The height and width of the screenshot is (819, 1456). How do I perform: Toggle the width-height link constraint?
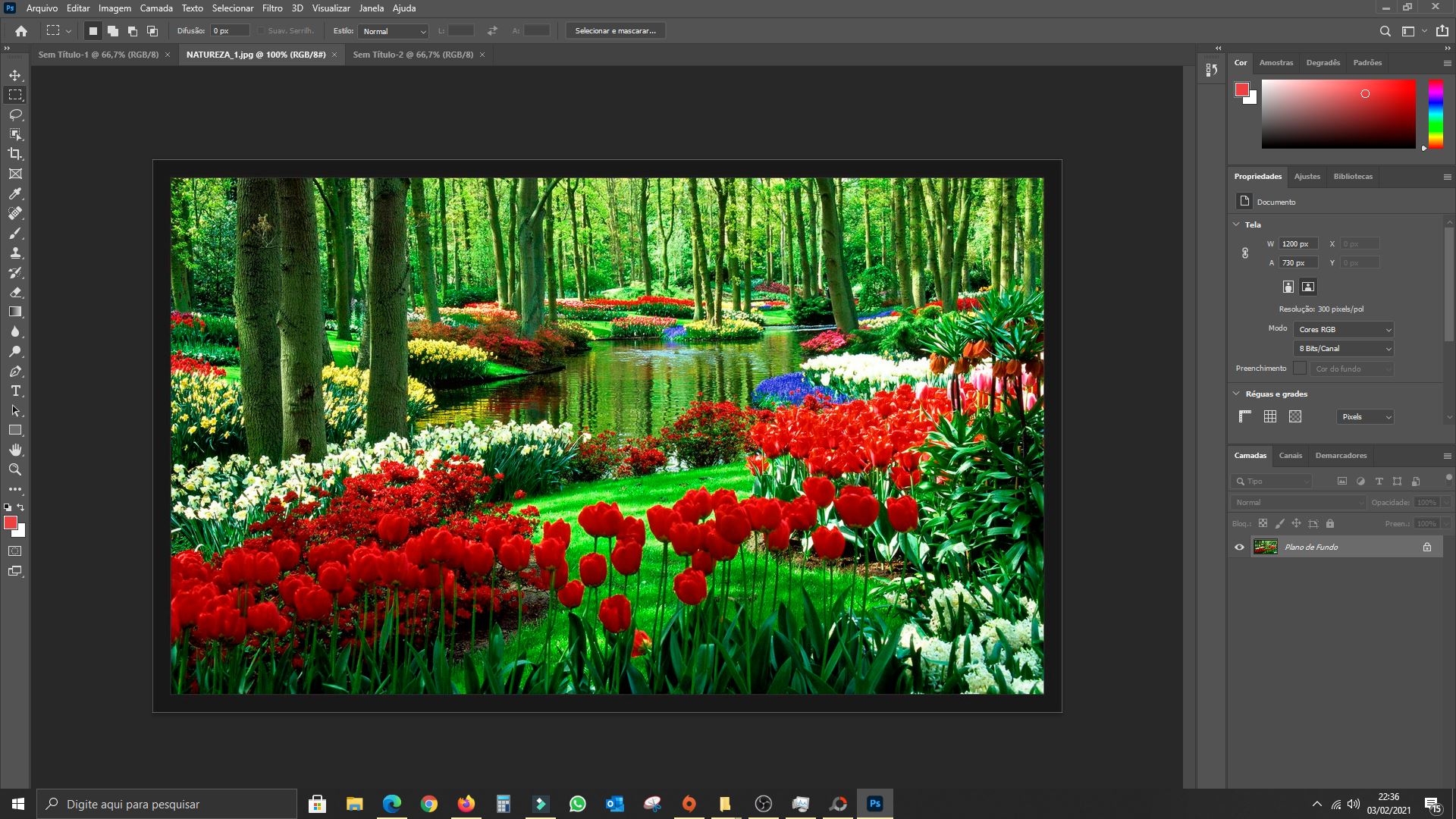(x=1244, y=253)
